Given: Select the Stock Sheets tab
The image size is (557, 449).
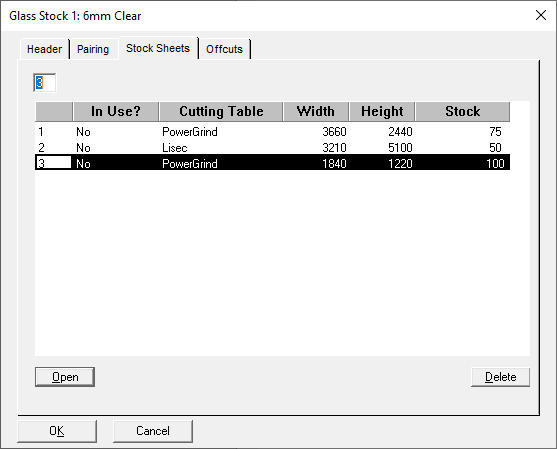Looking at the screenshot, I should (x=158, y=48).
